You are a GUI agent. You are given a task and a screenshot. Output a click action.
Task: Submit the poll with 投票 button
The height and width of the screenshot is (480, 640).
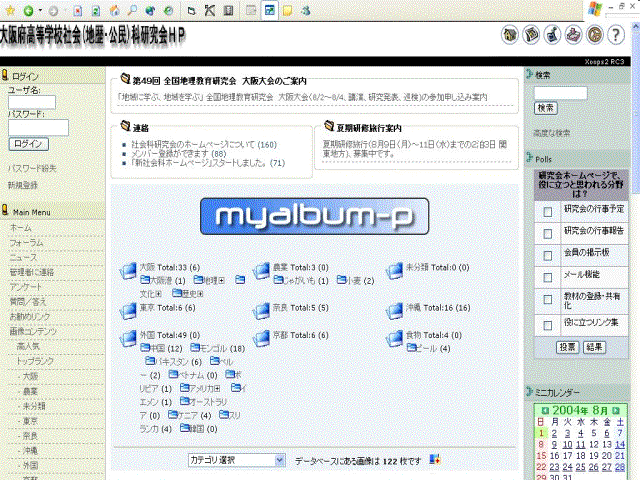tap(567, 347)
